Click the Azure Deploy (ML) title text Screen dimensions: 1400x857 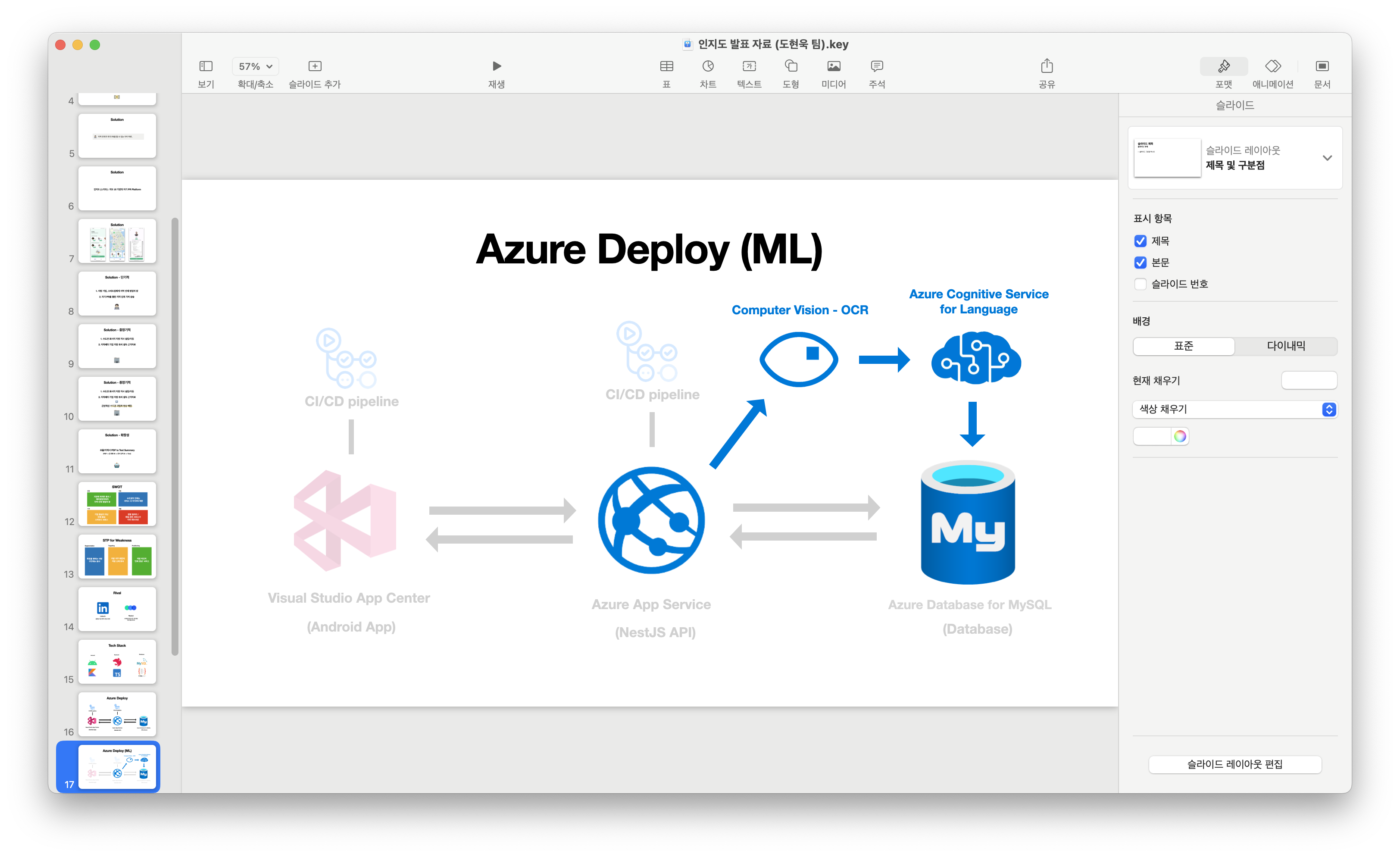coord(650,250)
